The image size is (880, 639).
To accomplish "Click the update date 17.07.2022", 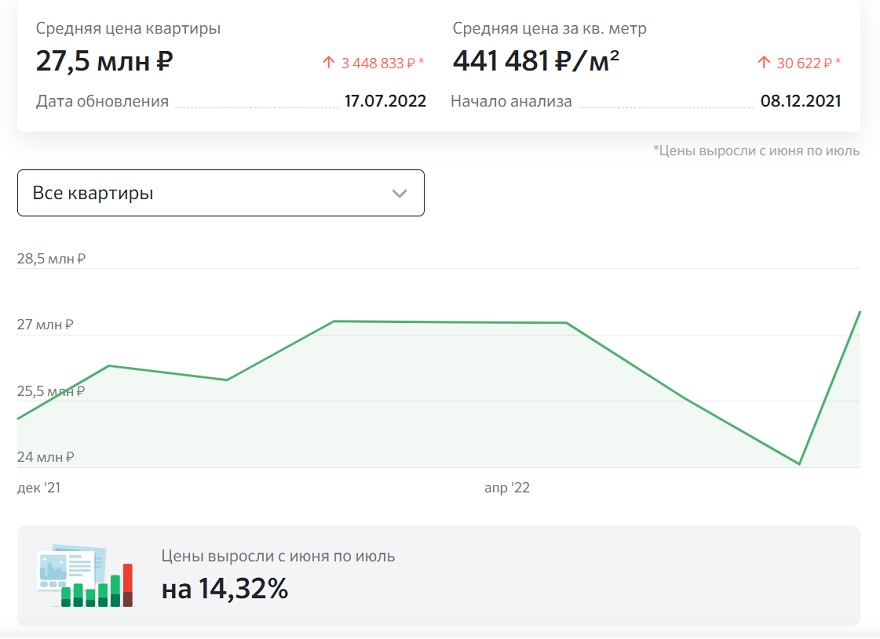I will 385,101.
